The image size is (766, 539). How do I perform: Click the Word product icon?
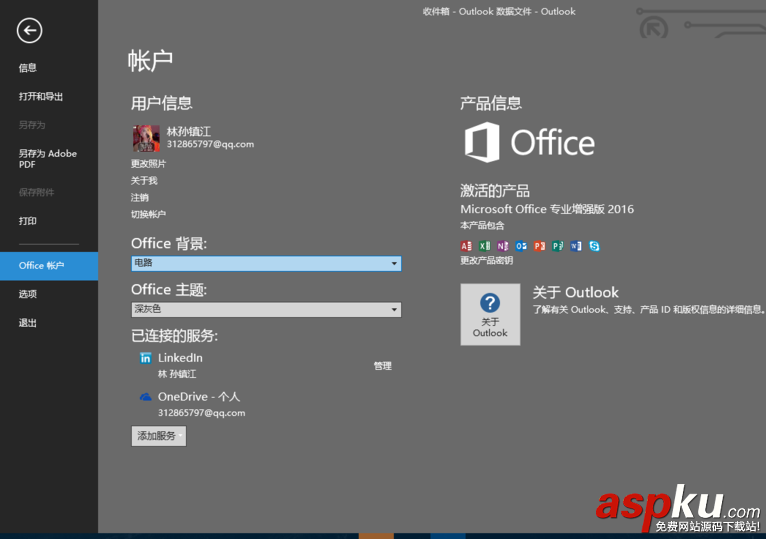point(576,246)
